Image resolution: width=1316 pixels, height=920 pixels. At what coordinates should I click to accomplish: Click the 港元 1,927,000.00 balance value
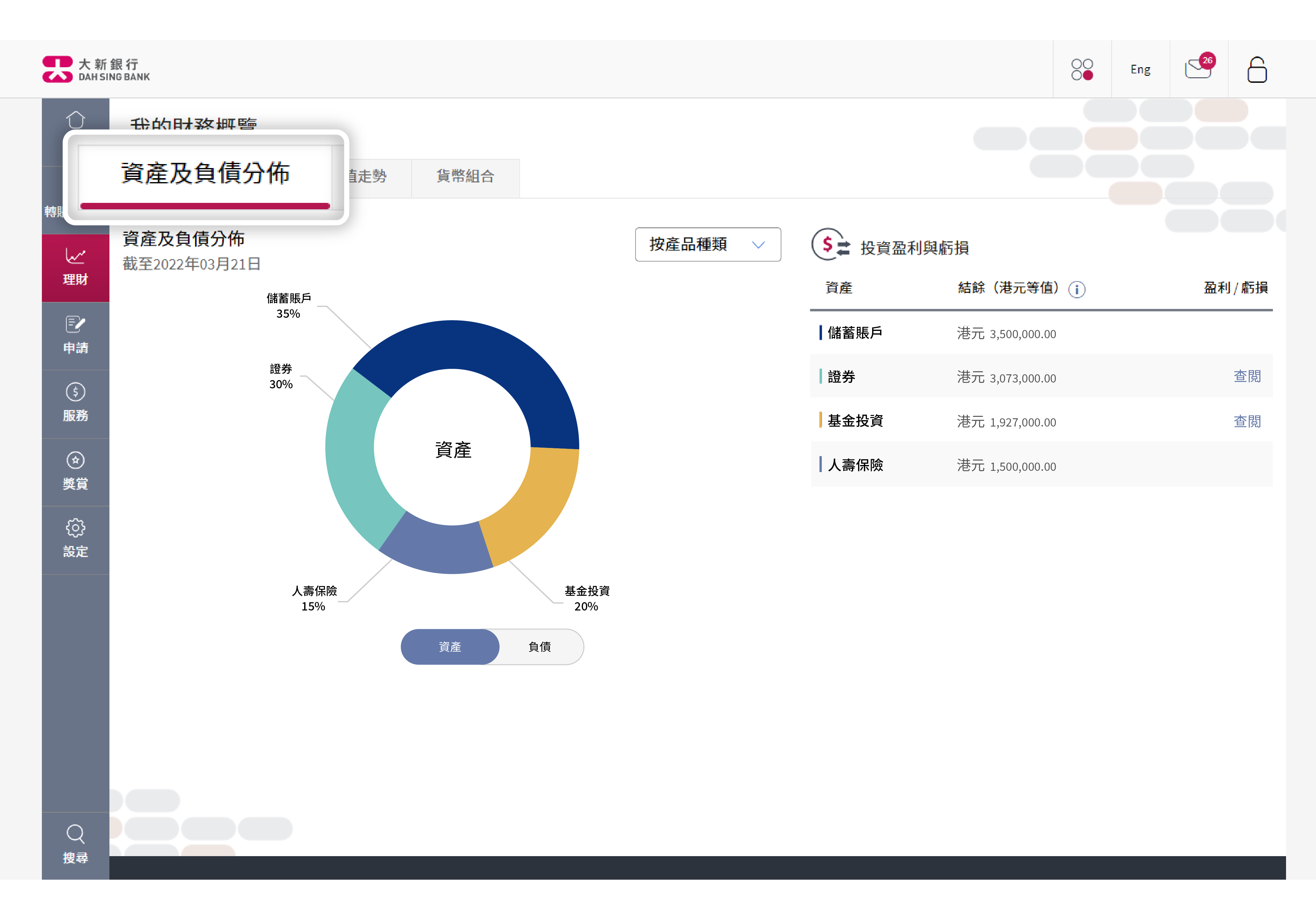tap(1006, 422)
